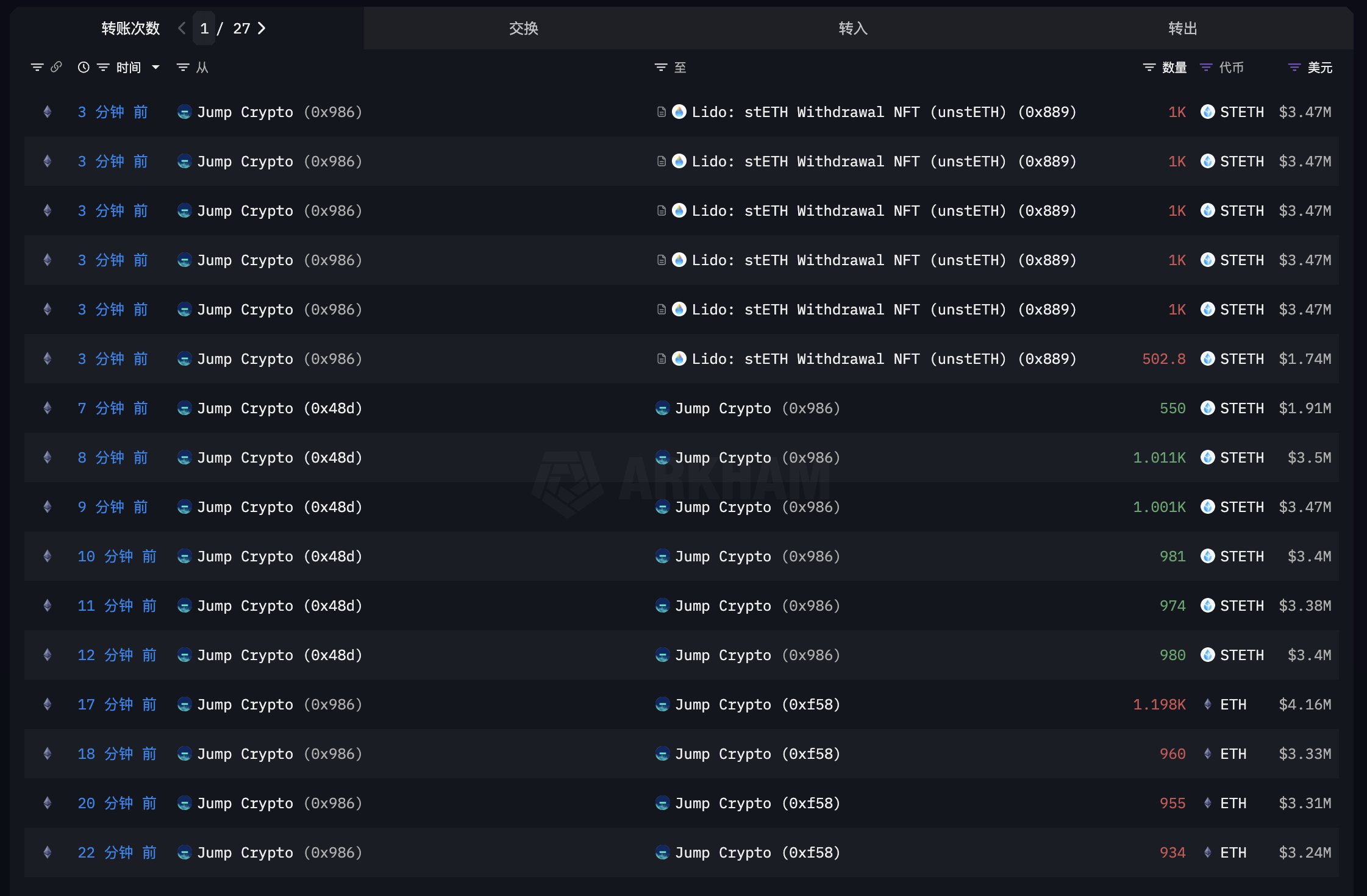Click Ethereum chain icon in 8 分钟 row
Image resolution: width=1367 pixels, height=896 pixels.
click(48, 457)
